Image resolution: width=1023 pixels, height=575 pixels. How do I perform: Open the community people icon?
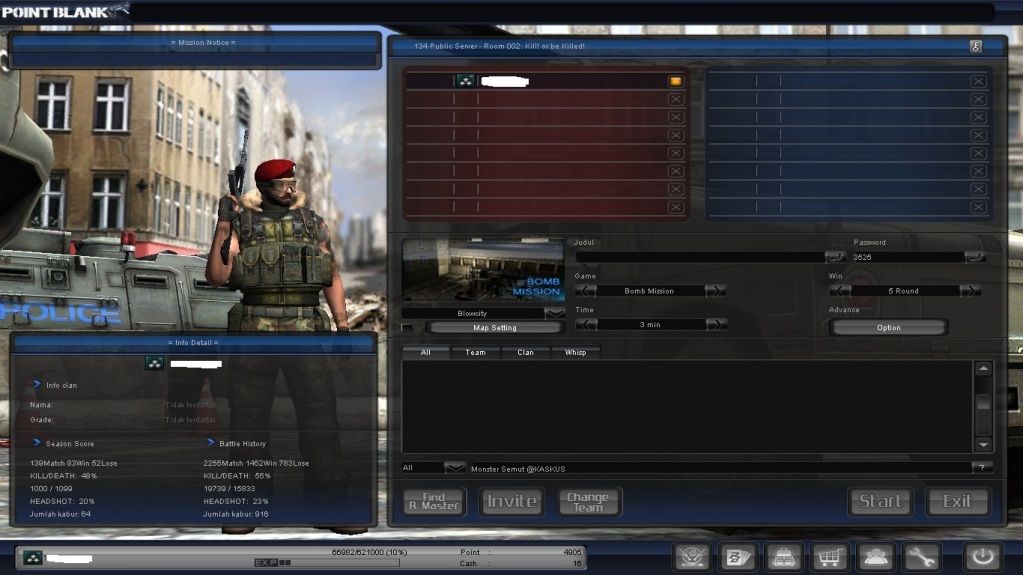click(x=875, y=557)
